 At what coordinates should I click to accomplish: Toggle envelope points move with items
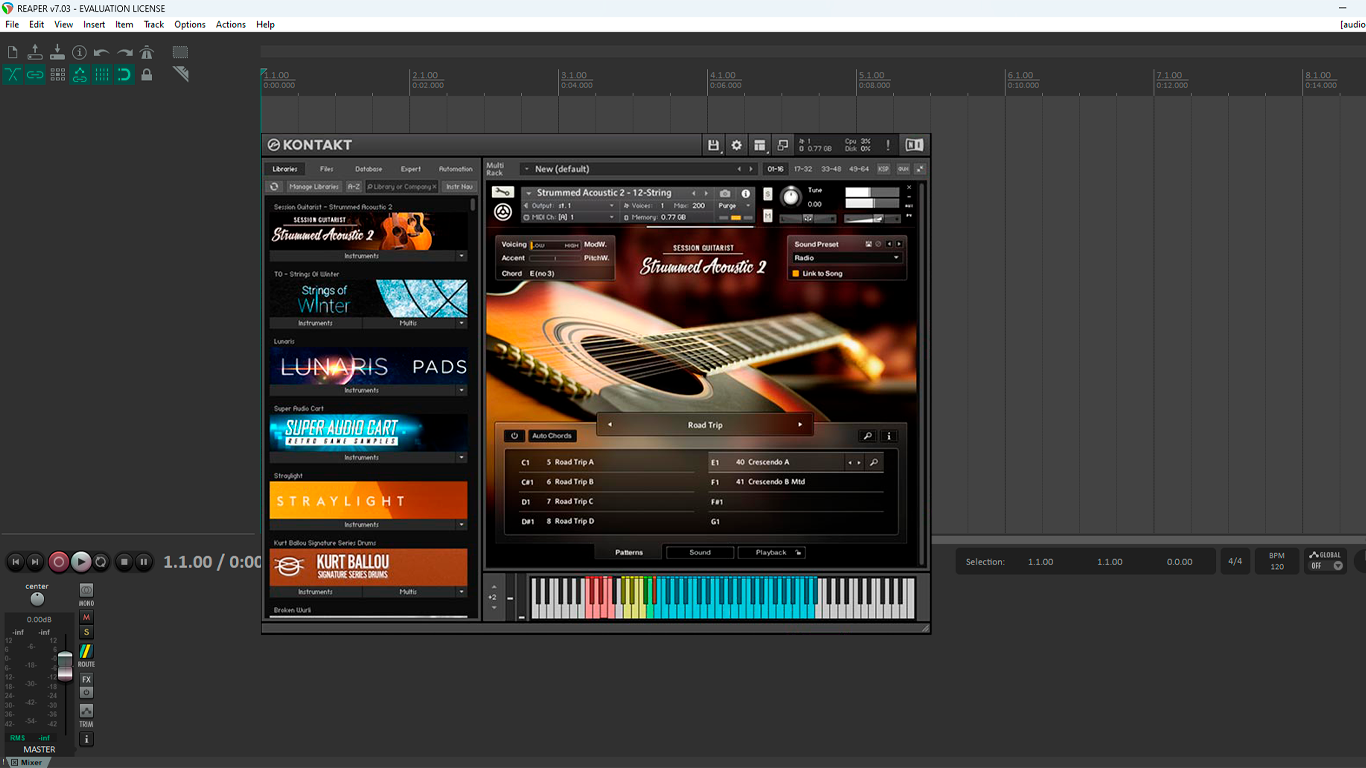[x=79, y=74]
